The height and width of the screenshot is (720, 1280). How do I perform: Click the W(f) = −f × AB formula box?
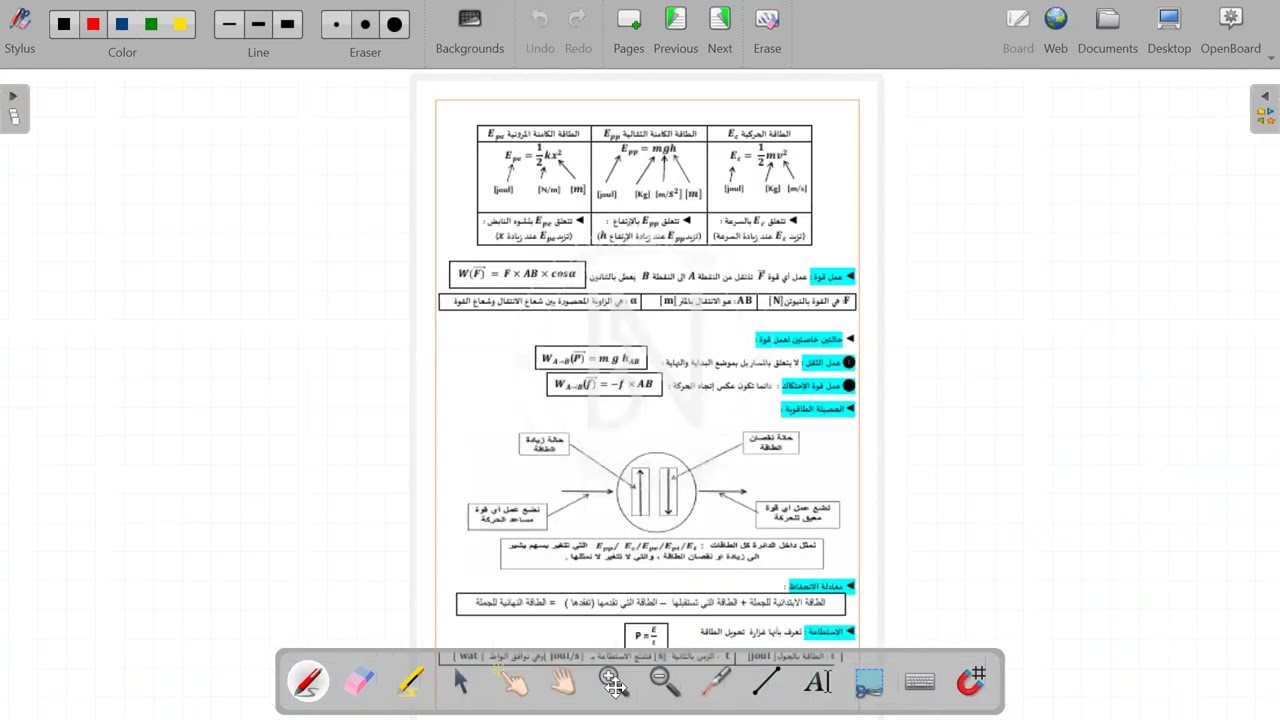[x=604, y=384]
